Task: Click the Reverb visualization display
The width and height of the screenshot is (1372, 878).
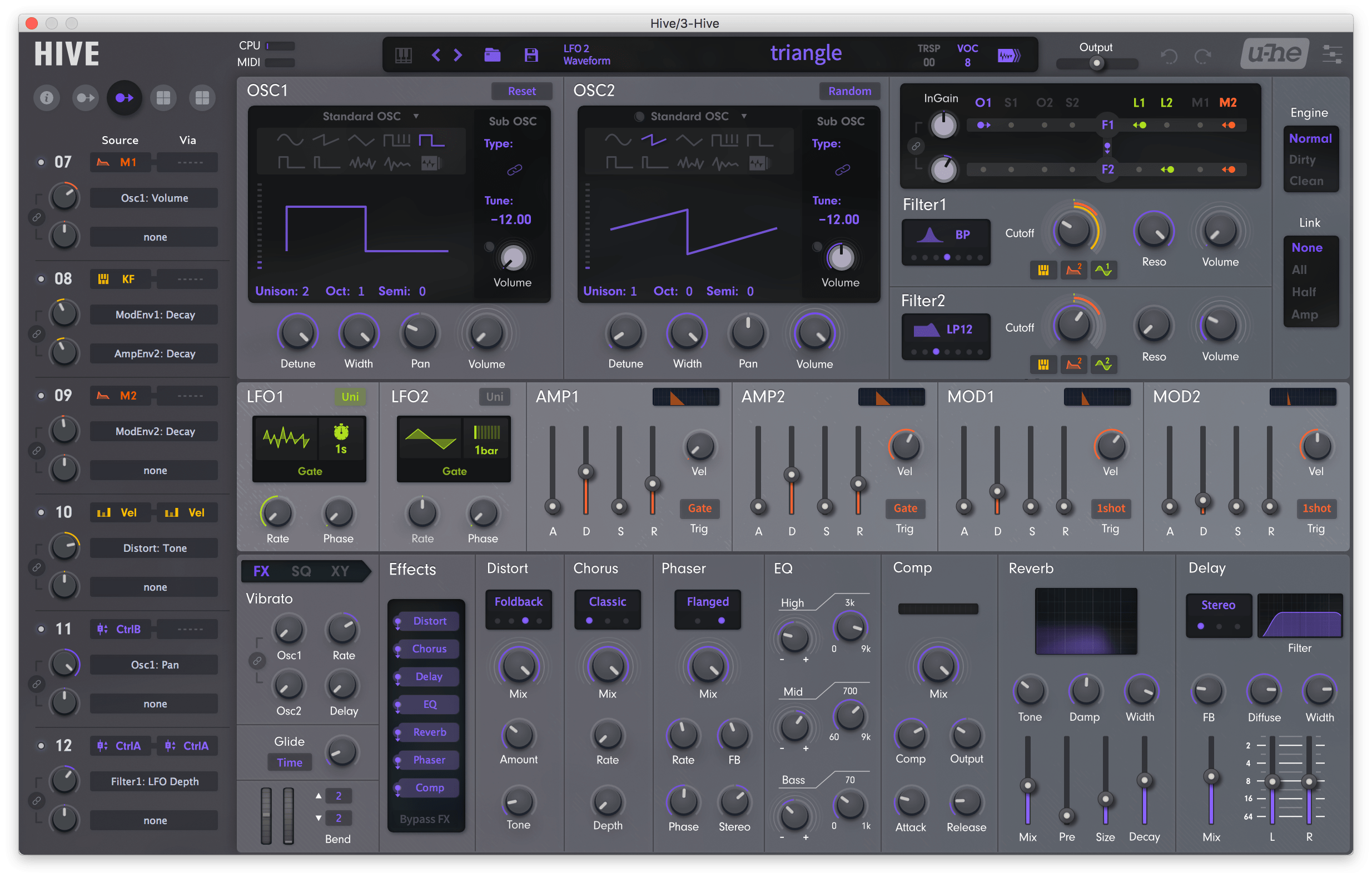Action: (x=1085, y=621)
